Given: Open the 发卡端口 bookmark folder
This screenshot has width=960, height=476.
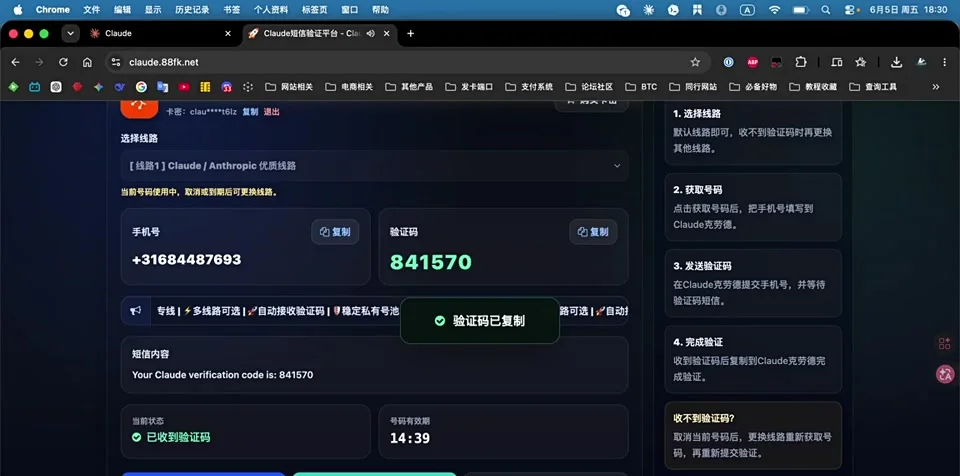Looking at the screenshot, I should (x=470, y=87).
